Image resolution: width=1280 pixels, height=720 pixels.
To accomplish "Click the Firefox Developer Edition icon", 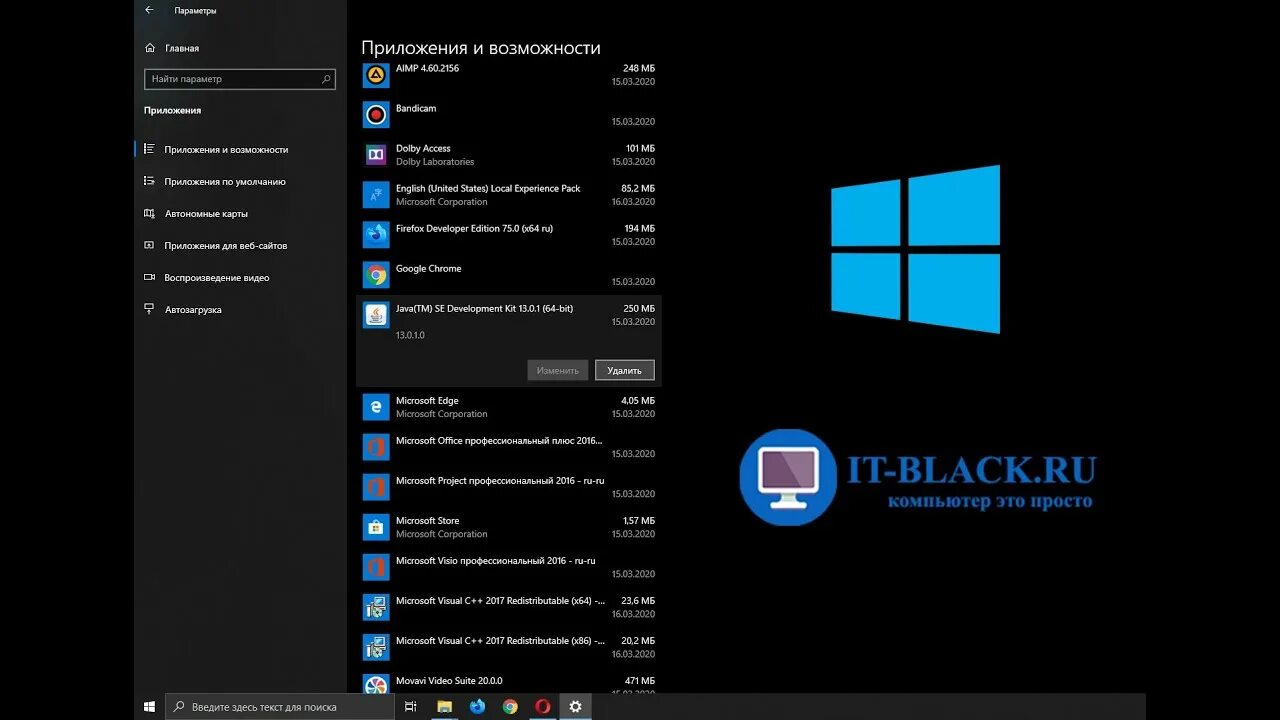I will click(x=376, y=235).
